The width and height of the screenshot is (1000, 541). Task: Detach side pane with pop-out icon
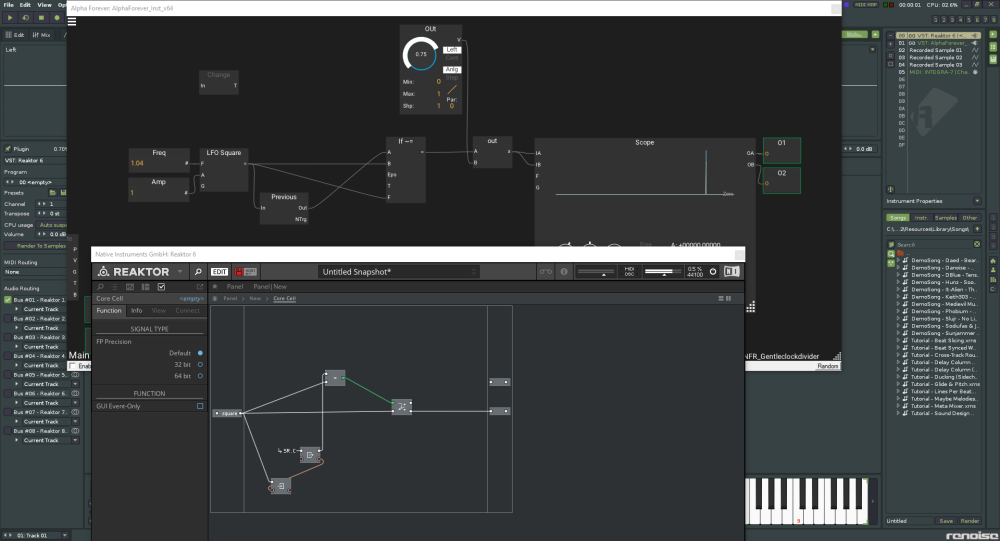point(200,287)
